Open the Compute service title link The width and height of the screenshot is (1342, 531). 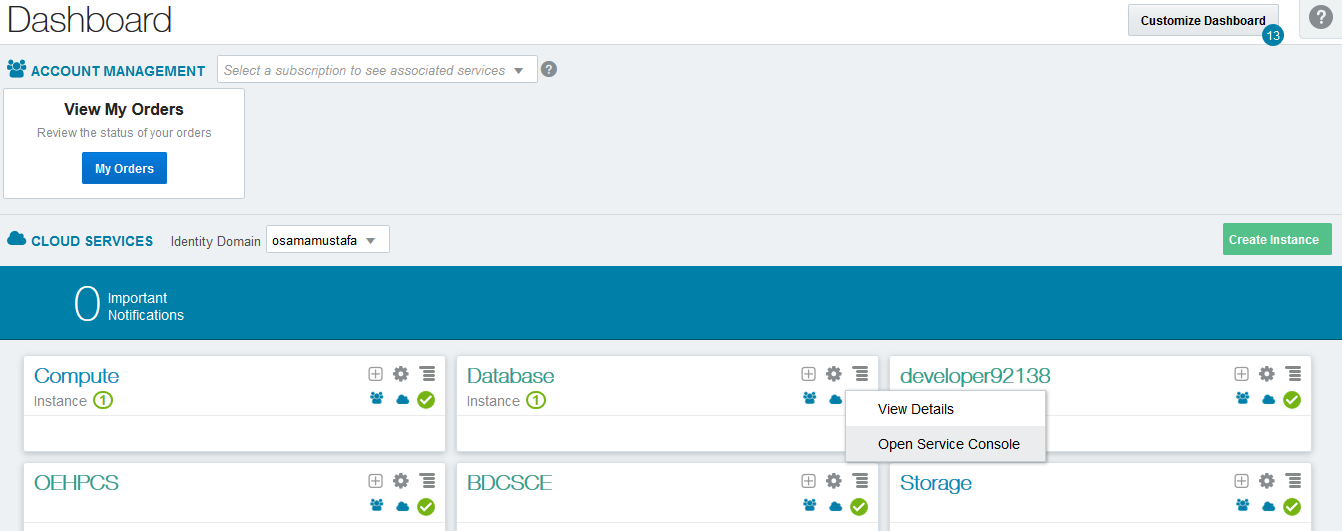click(76, 376)
